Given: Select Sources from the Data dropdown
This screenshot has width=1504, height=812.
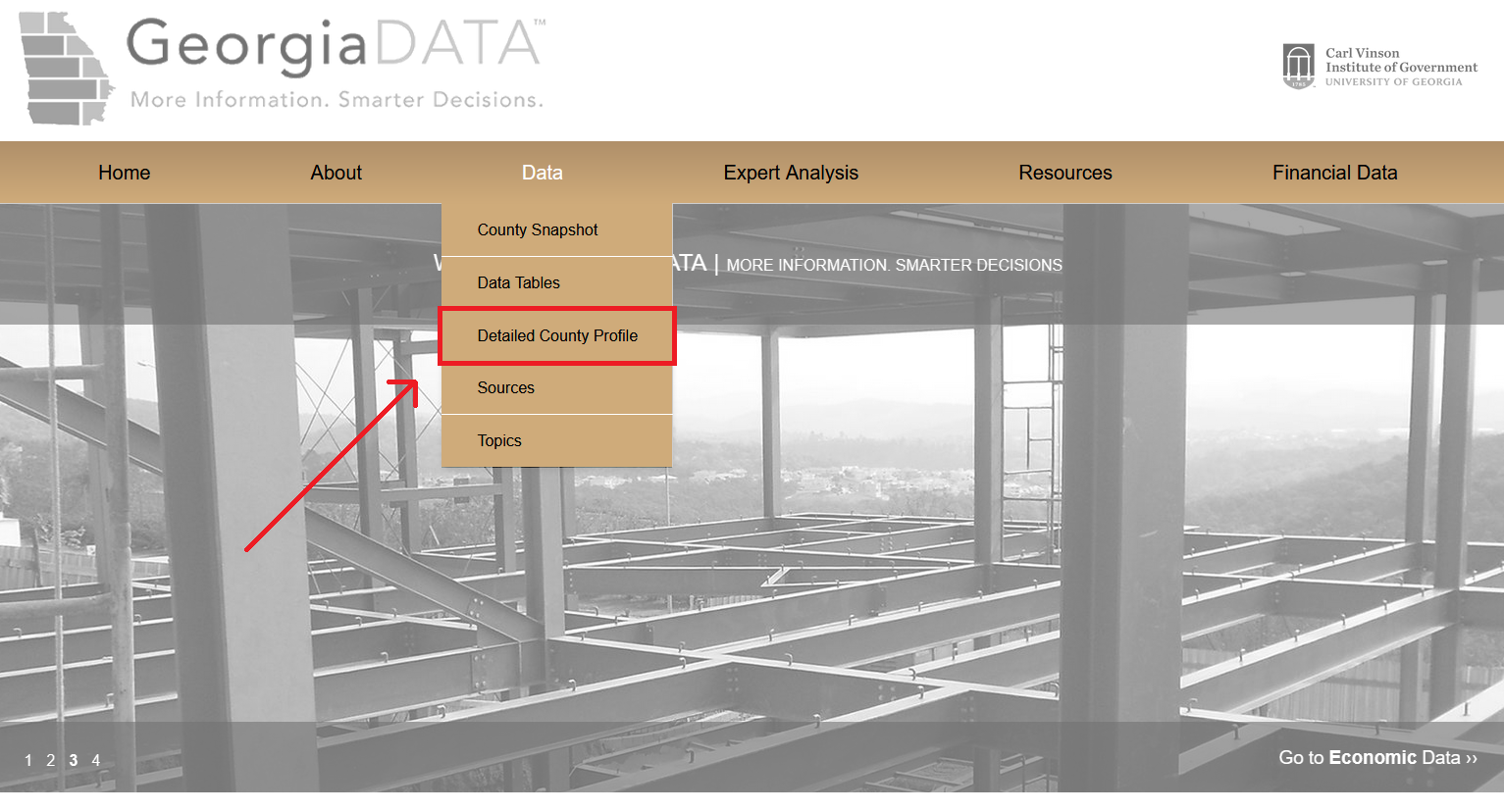Looking at the screenshot, I should (x=556, y=388).
